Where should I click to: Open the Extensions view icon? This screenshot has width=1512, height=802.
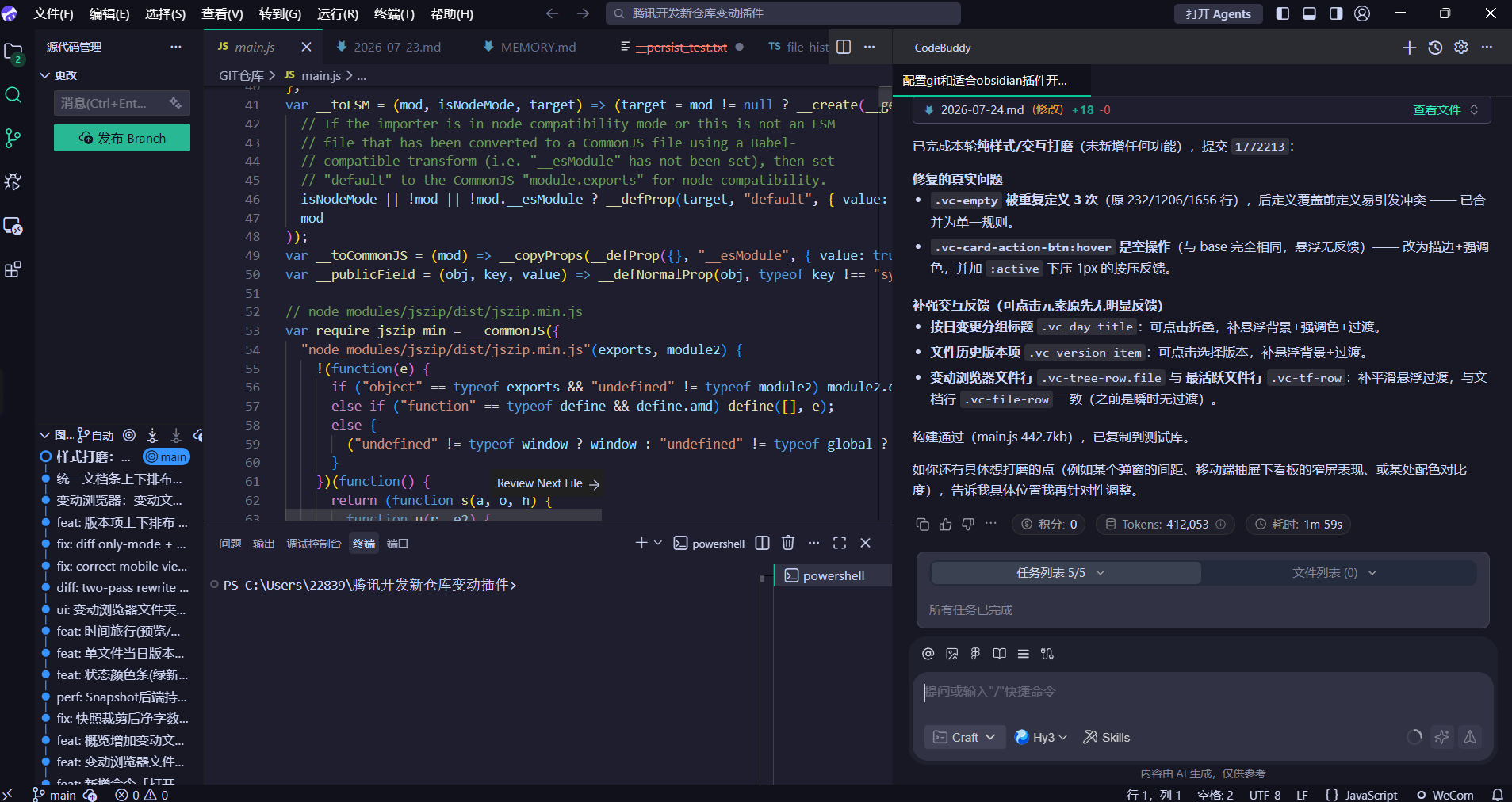tap(13, 269)
